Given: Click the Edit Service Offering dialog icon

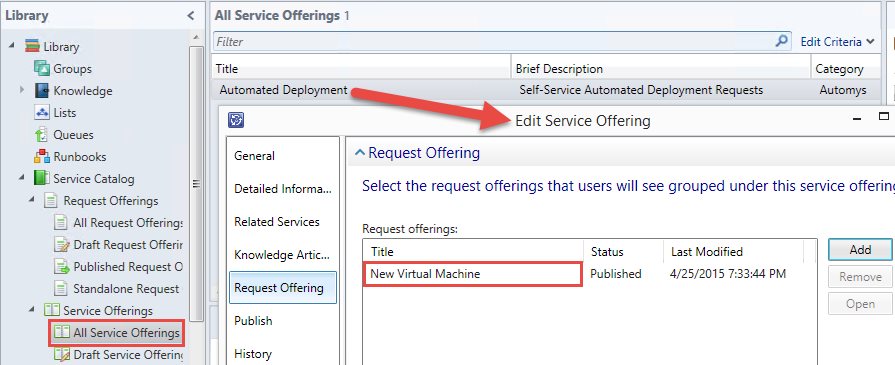Looking at the screenshot, I should pyautogui.click(x=236, y=120).
